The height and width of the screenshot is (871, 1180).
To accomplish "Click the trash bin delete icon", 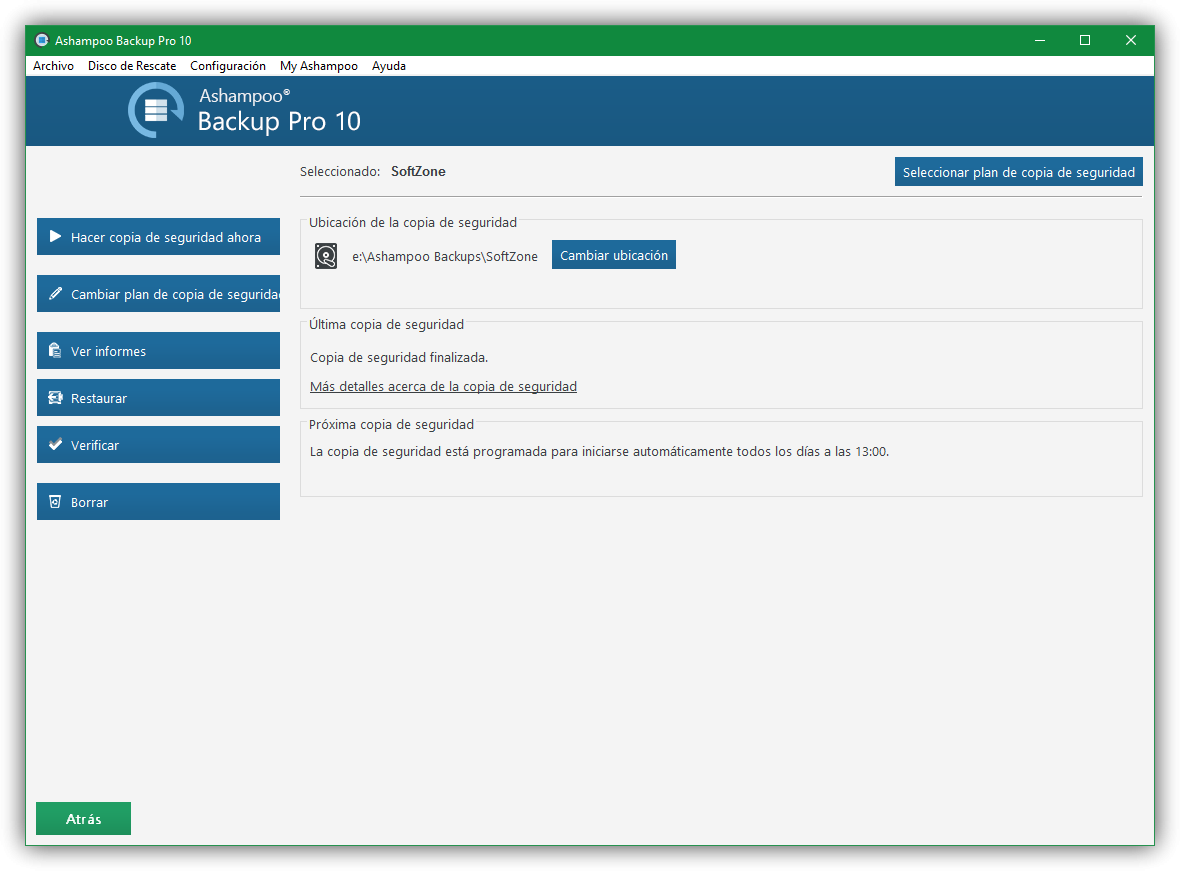I will point(55,501).
